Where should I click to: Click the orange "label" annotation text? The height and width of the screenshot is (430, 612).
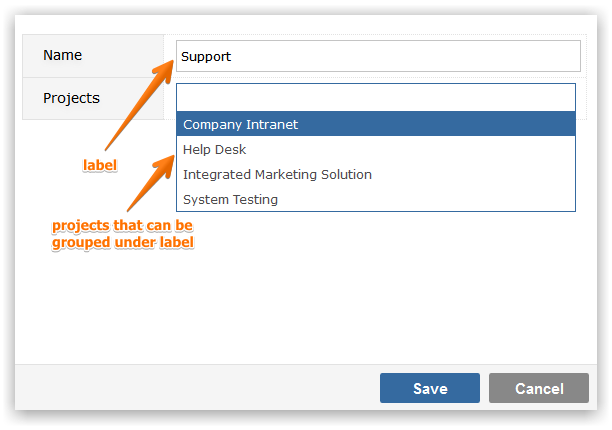point(100,165)
